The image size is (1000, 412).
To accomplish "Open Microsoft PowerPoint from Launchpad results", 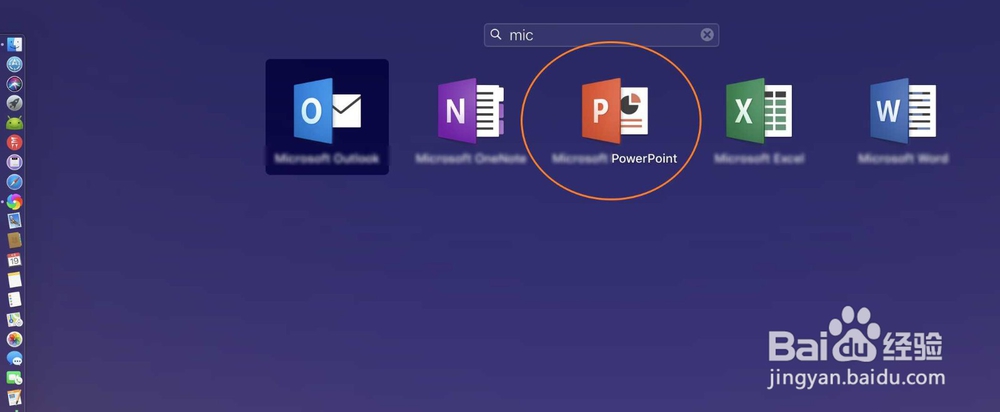I will point(615,111).
